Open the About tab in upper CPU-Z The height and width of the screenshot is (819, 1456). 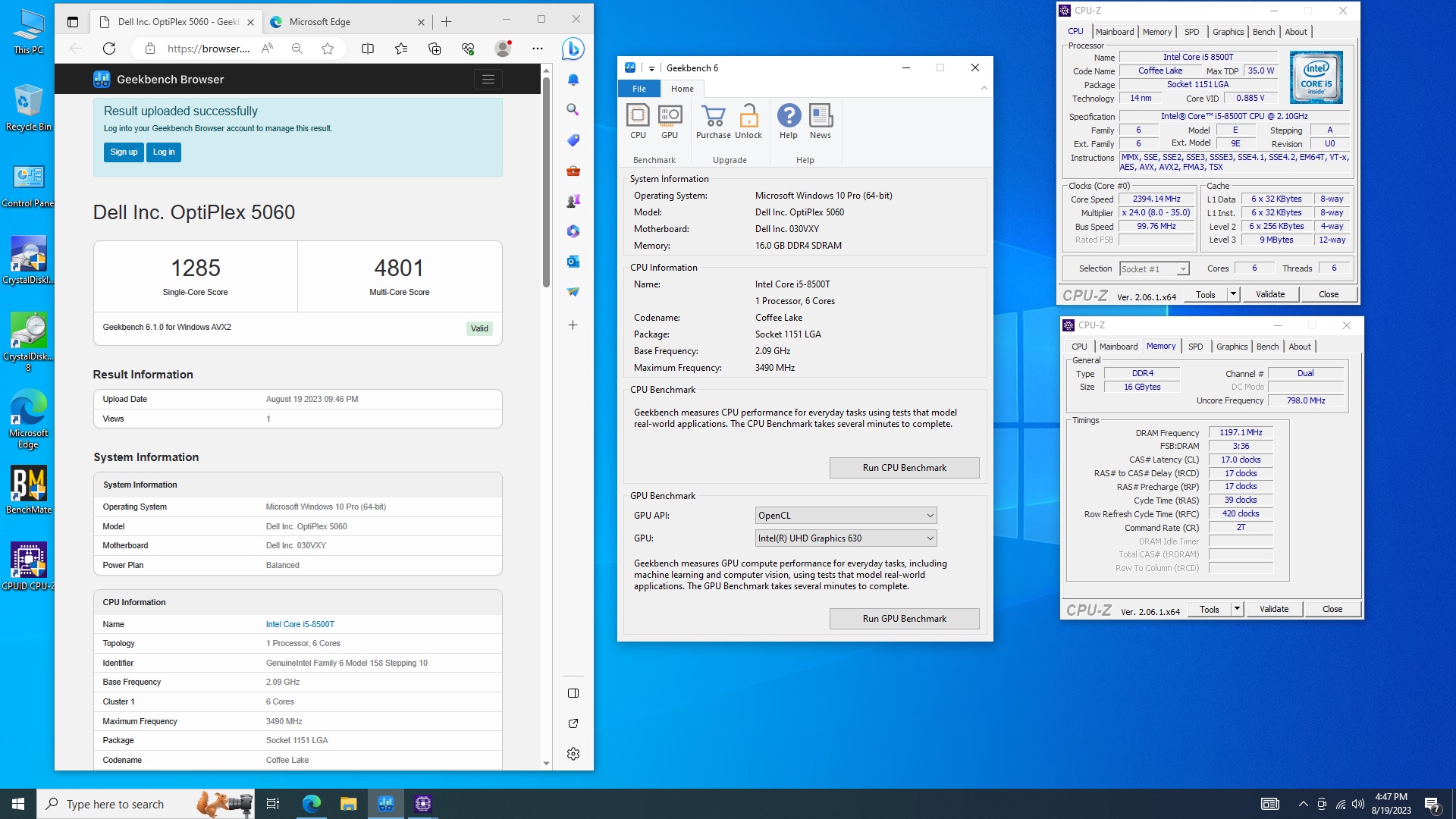click(x=1296, y=32)
